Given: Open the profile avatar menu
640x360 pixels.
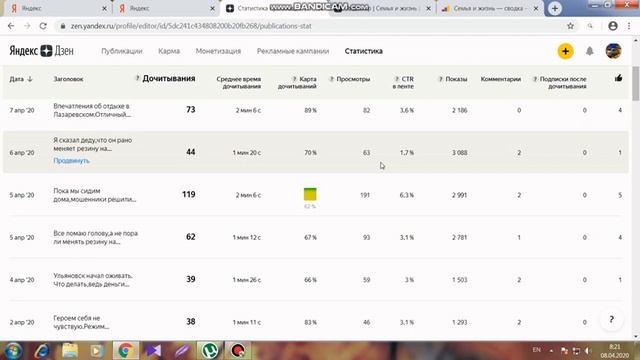Looking at the screenshot, I should (x=613, y=51).
